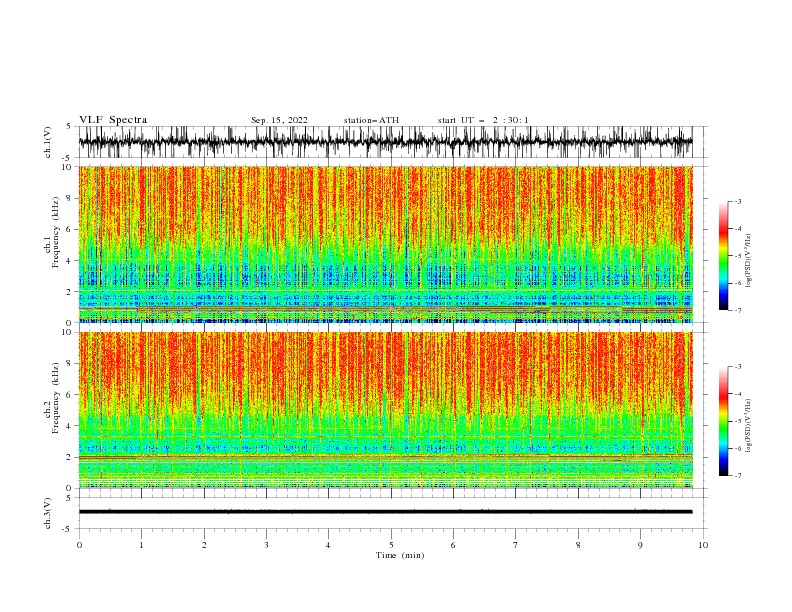Viewport: 792px width, 612px height.
Task: Click the '4' kHz tick of ch.1 spectrogram
Action: (70, 261)
